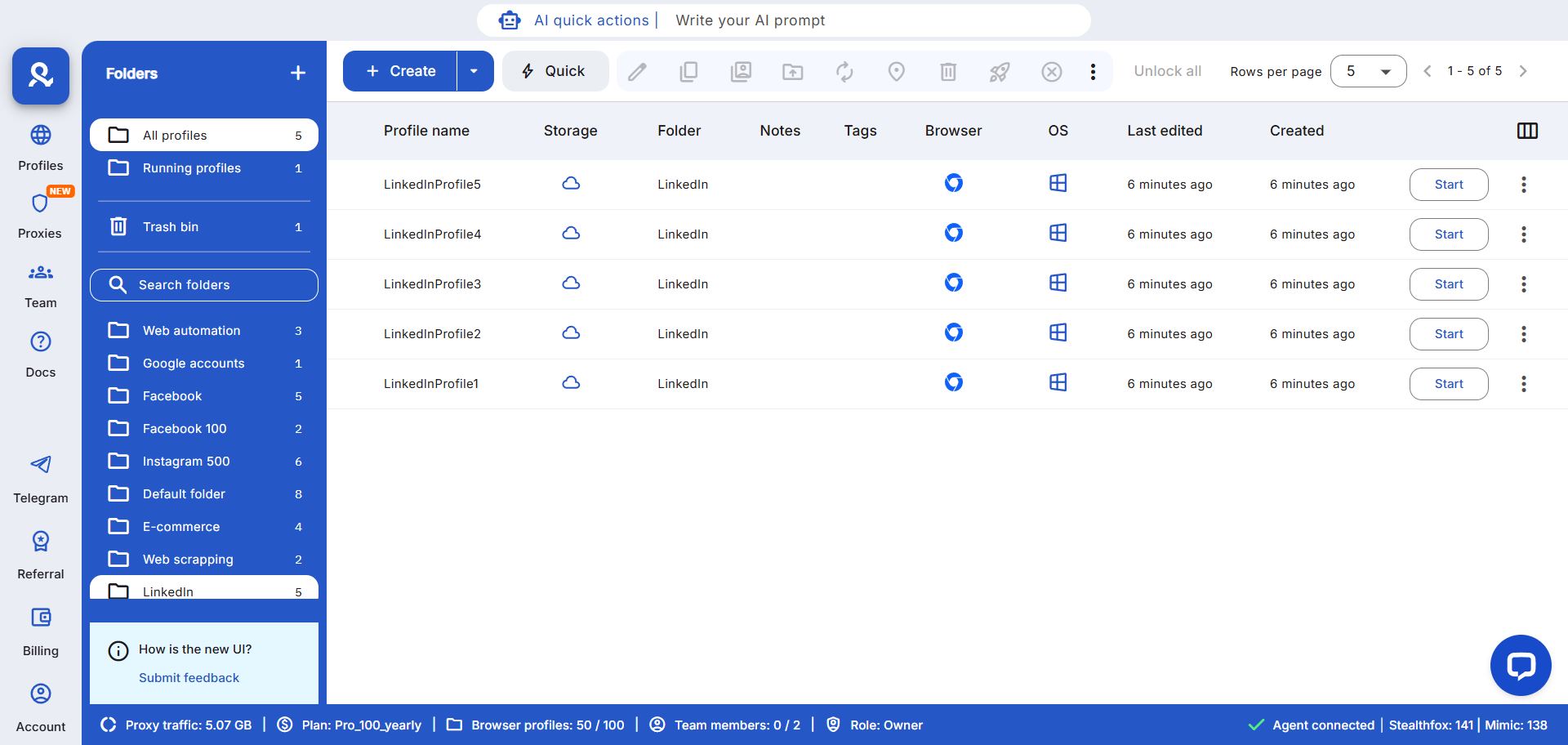Open the Rows per page dropdown
Image resolution: width=1568 pixels, height=745 pixels.
tap(1368, 71)
